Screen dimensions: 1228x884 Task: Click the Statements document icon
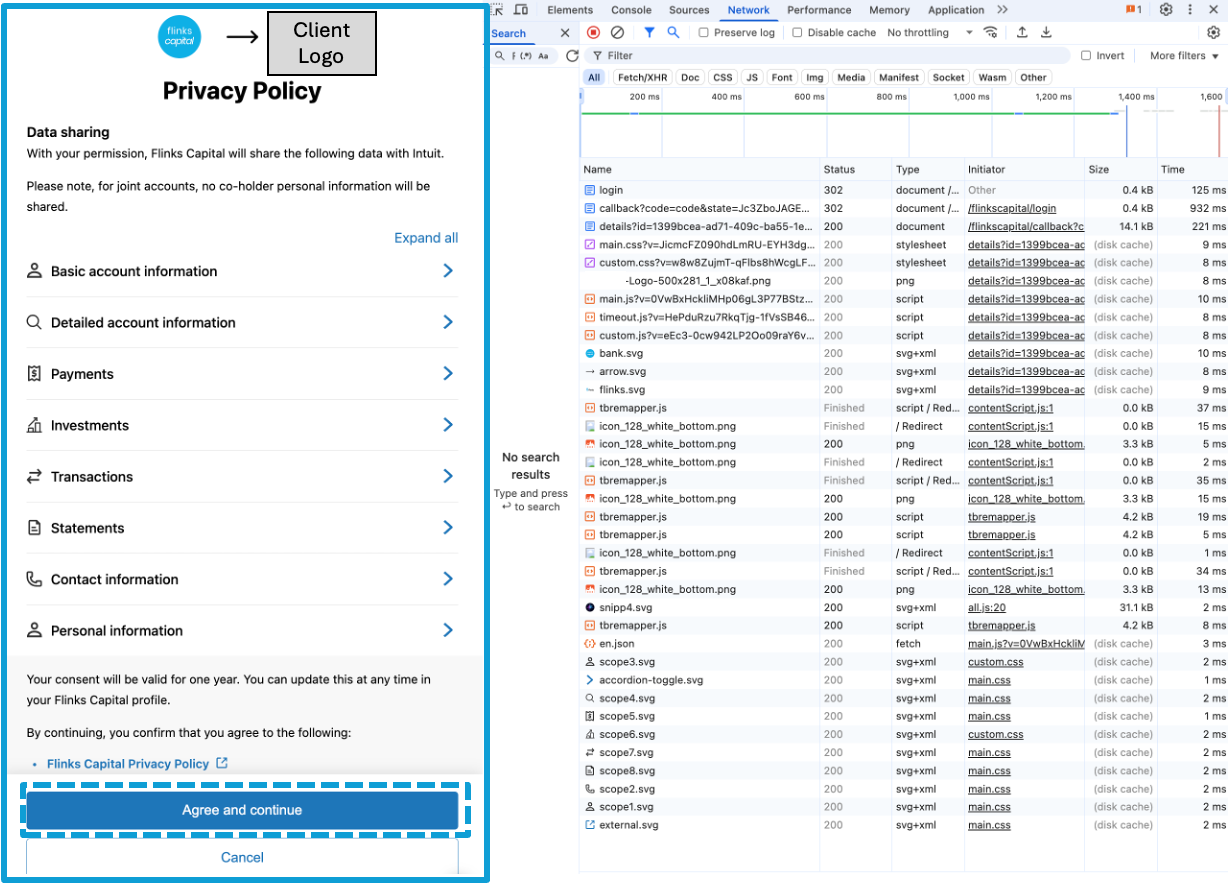click(x=34, y=528)
